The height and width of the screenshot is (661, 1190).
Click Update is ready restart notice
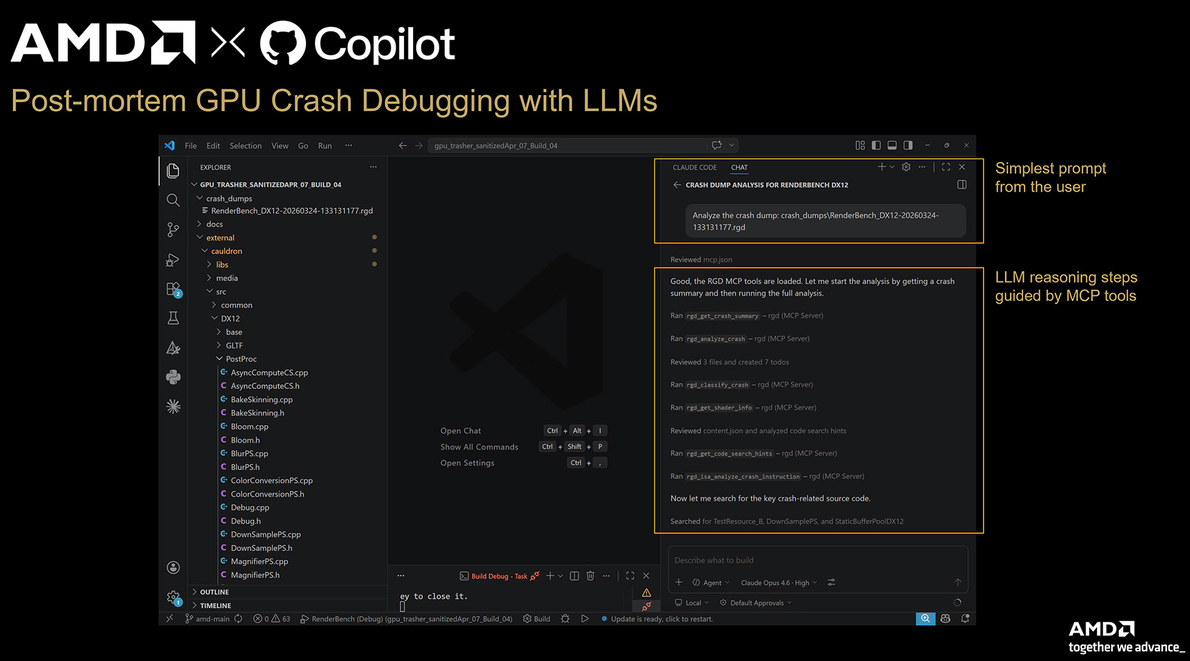(656, 619)
